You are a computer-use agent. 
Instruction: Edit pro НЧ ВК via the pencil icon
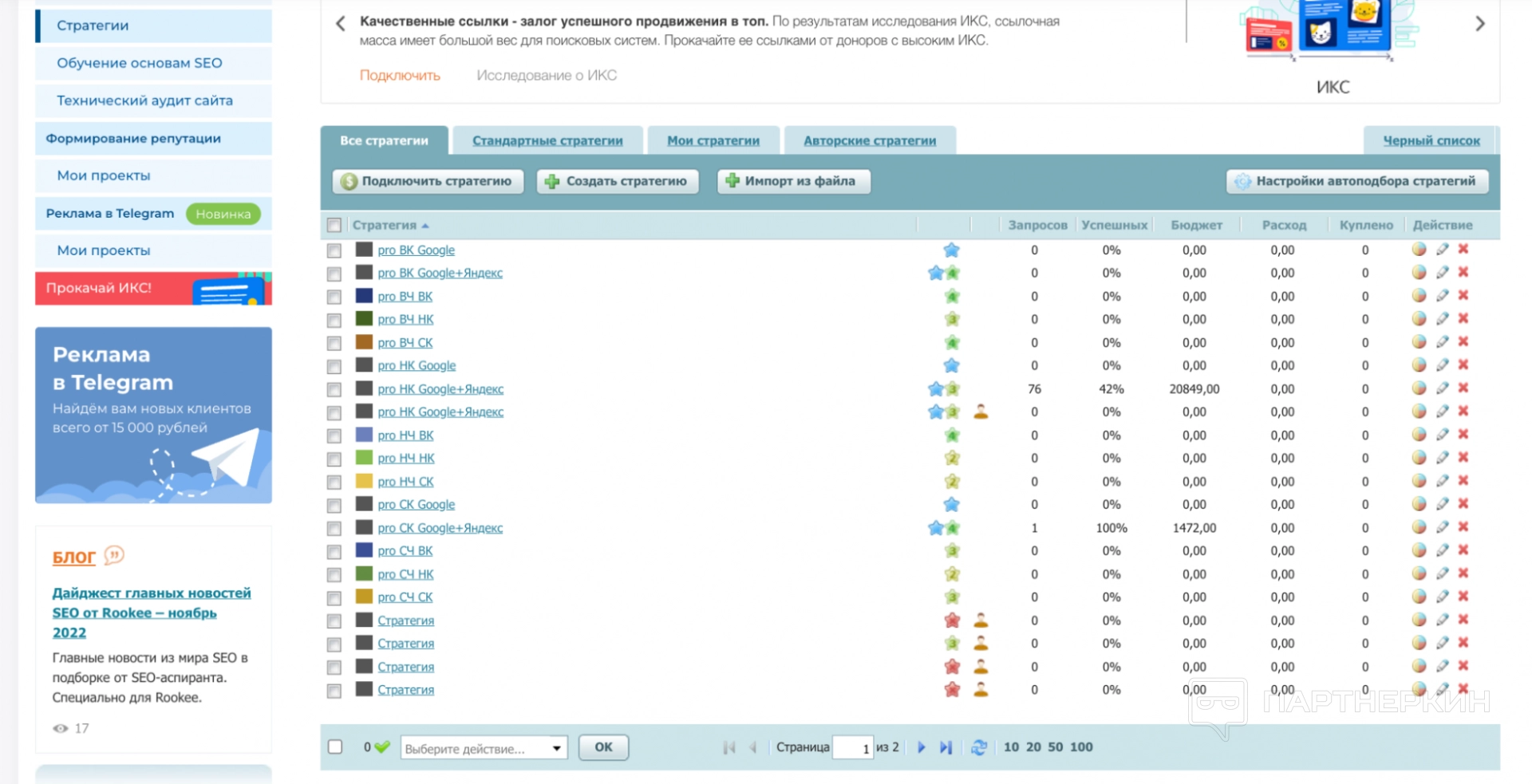(1442, 435)
